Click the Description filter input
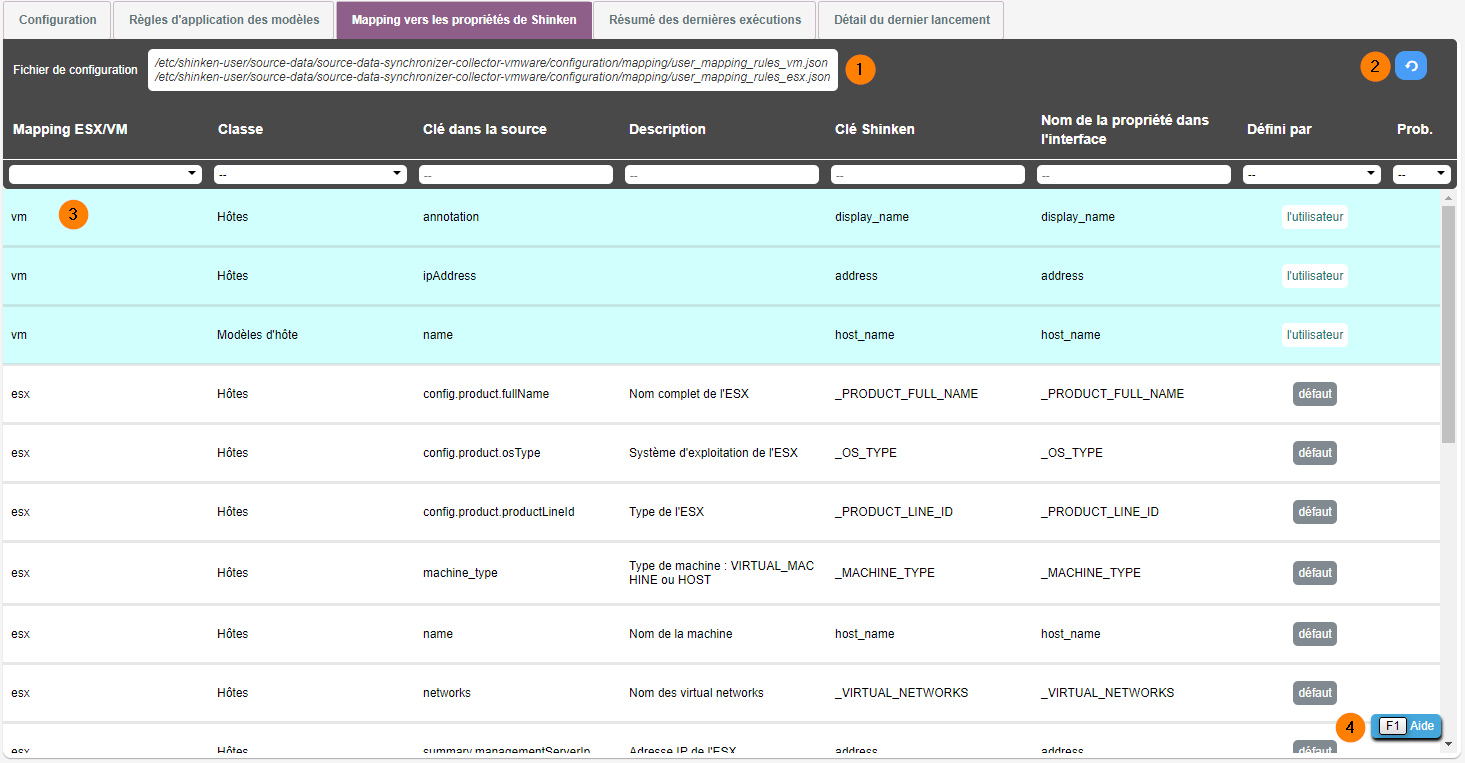 point(722,174)
